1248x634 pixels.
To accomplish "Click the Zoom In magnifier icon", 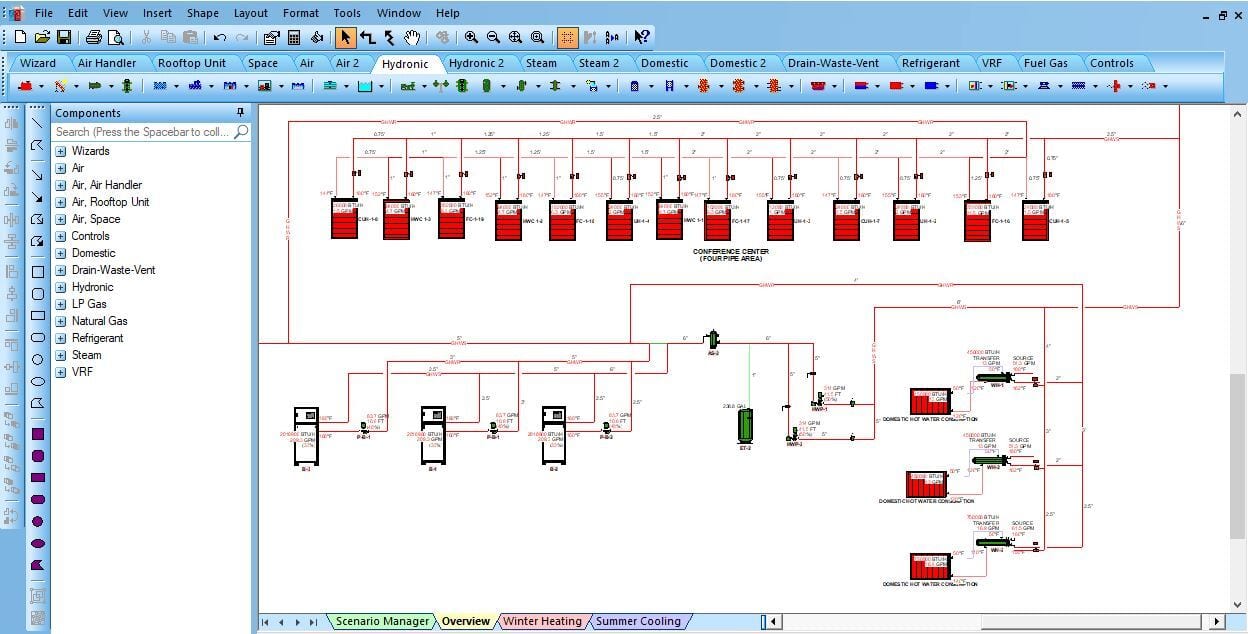I will click(471, 37).
